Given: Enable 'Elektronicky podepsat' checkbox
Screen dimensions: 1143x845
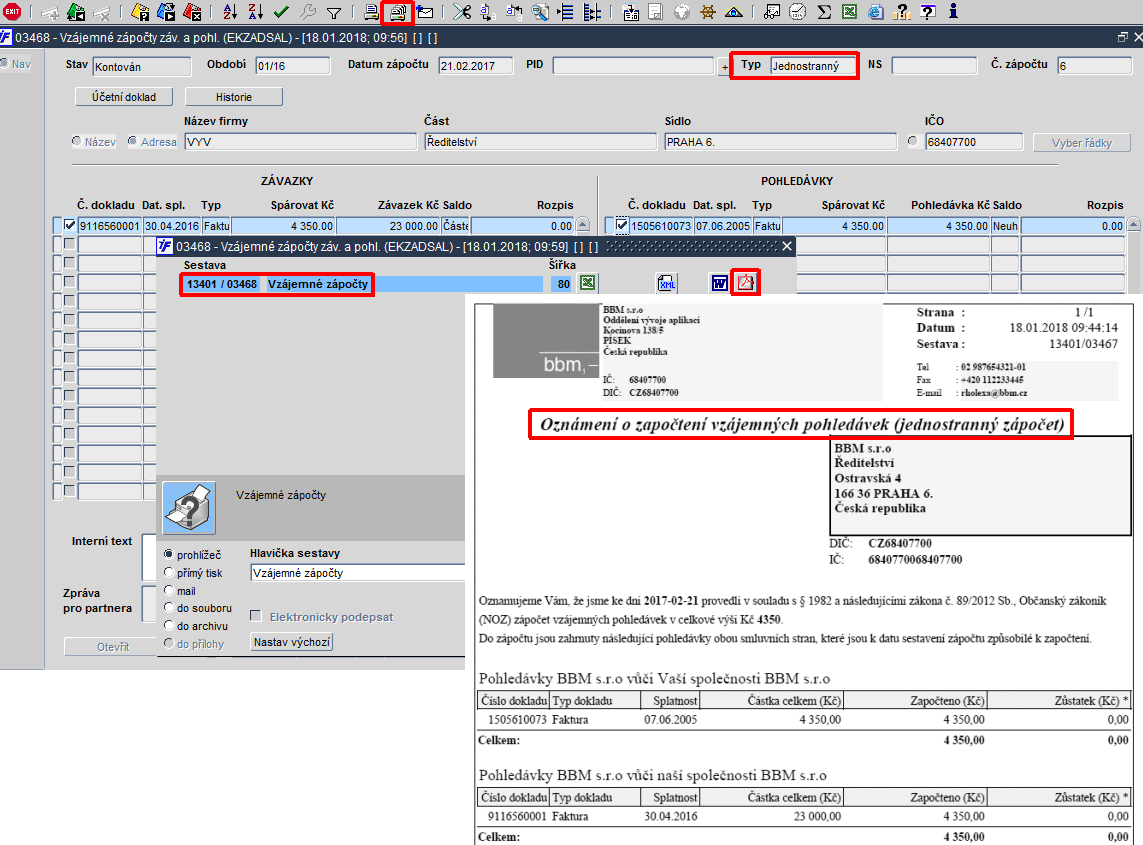Looking at the screenshot, I should point(256,616).
